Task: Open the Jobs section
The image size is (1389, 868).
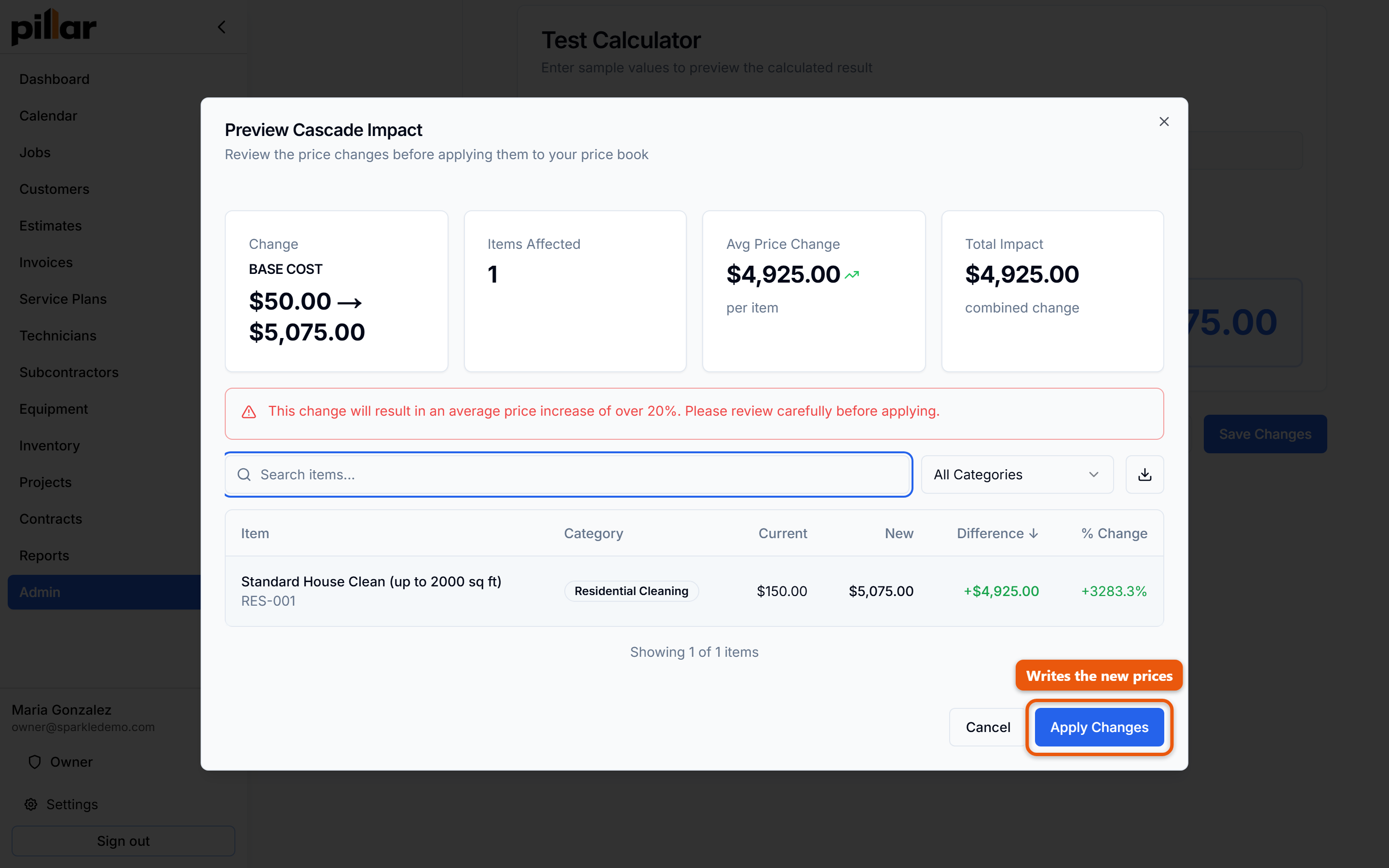Action: coord(34,153)
